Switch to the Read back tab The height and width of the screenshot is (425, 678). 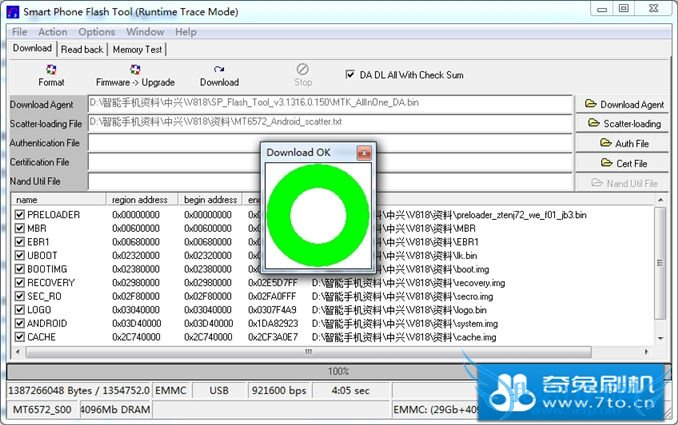pos(82,49)
